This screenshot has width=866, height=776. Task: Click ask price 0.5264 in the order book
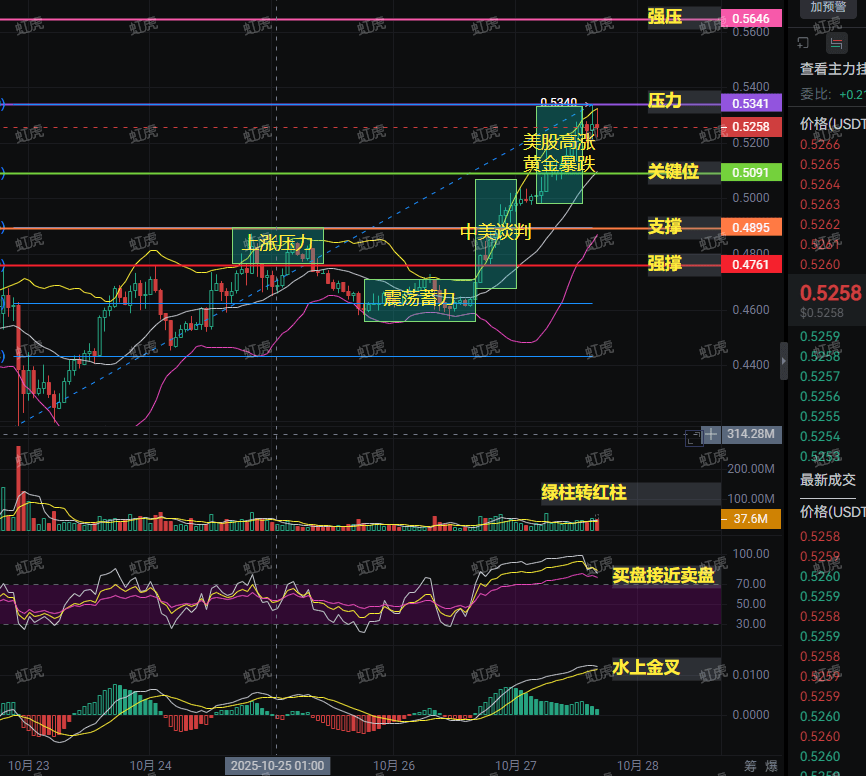pyautogui.click(x=820, y=184)
